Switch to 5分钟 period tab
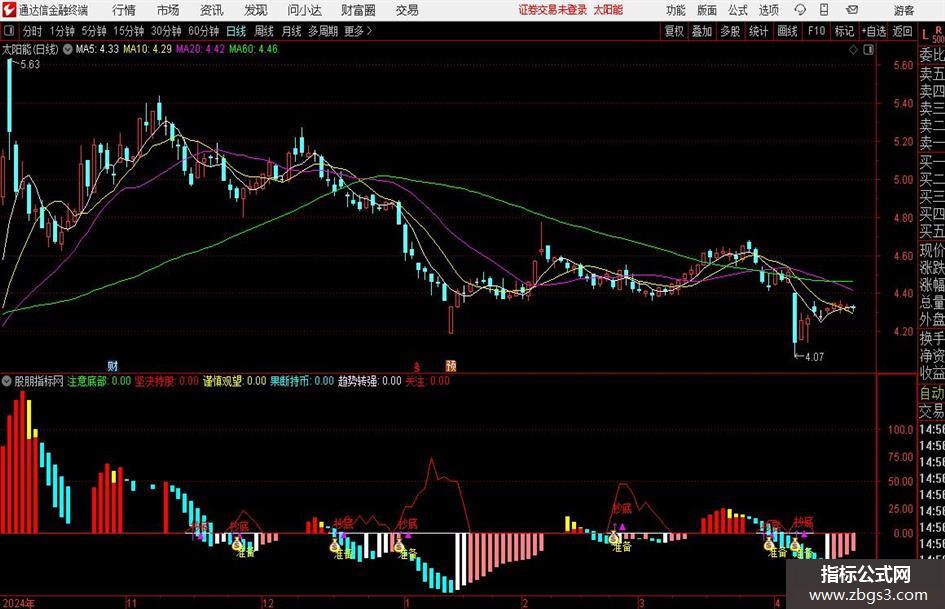945x609 pixels. point(93,31)
